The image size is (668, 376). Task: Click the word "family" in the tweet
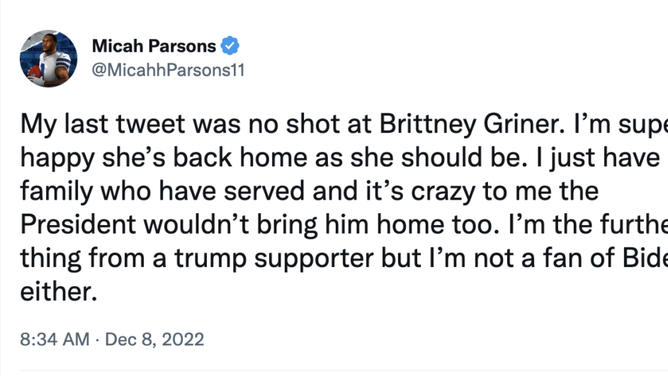point(56,192)
